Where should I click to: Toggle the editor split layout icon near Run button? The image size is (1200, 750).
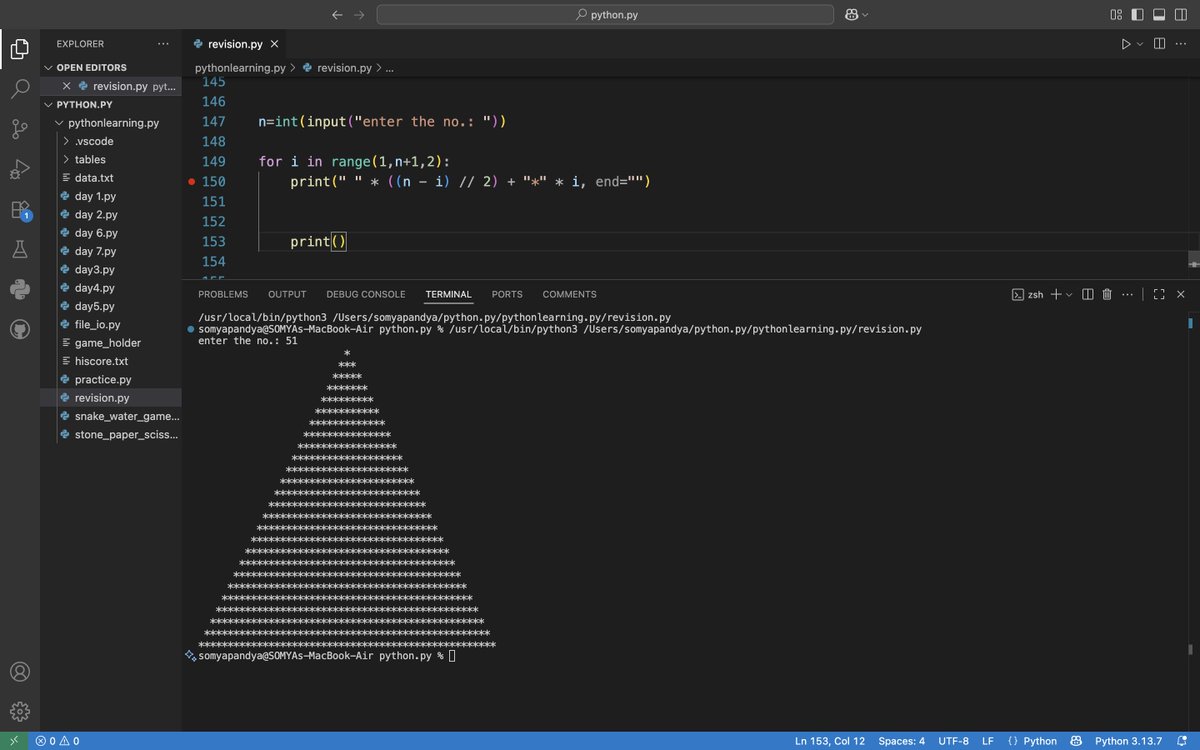tap(1160, 43)
